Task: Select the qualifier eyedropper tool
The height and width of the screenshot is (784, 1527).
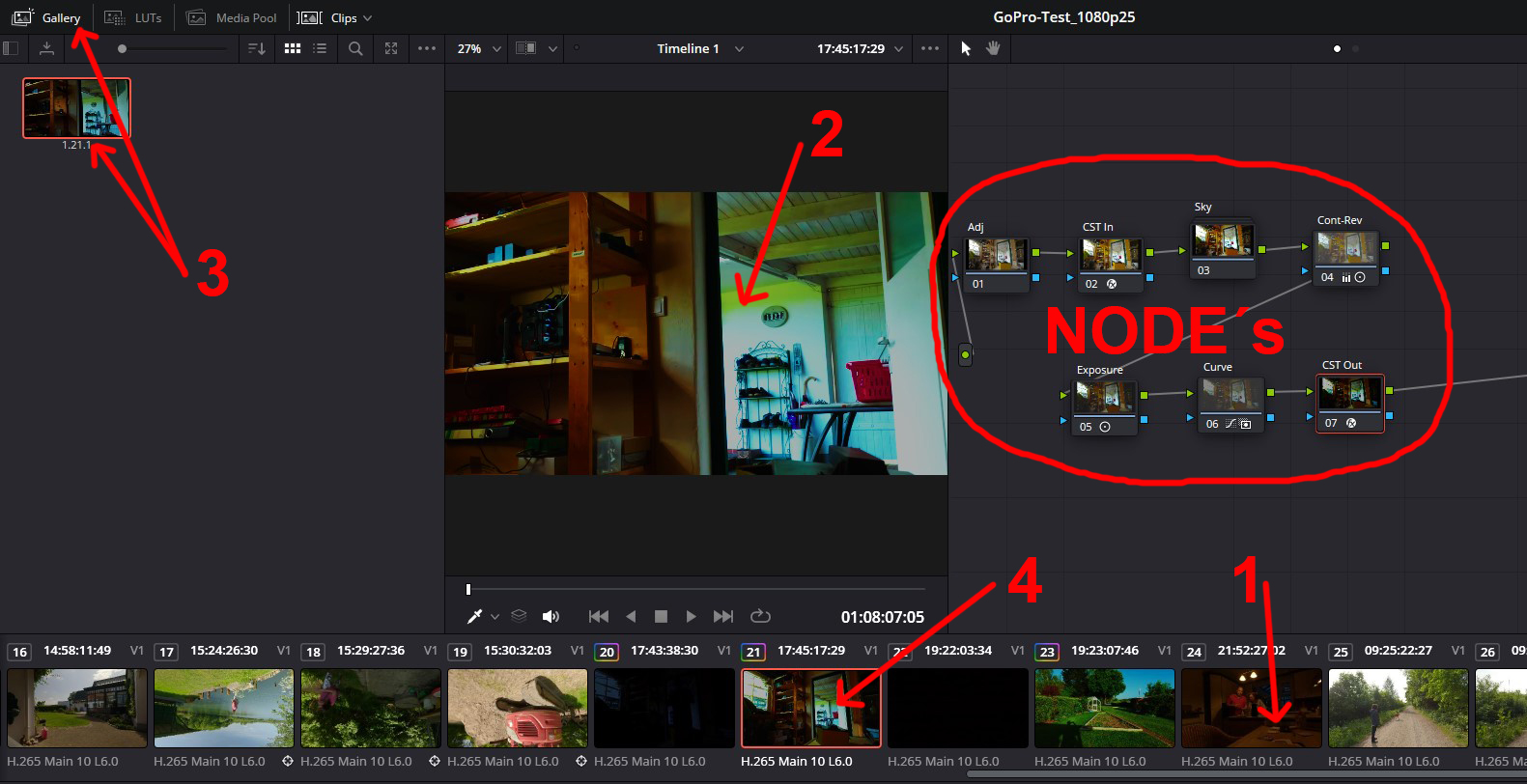Action: tap(474, 616)
